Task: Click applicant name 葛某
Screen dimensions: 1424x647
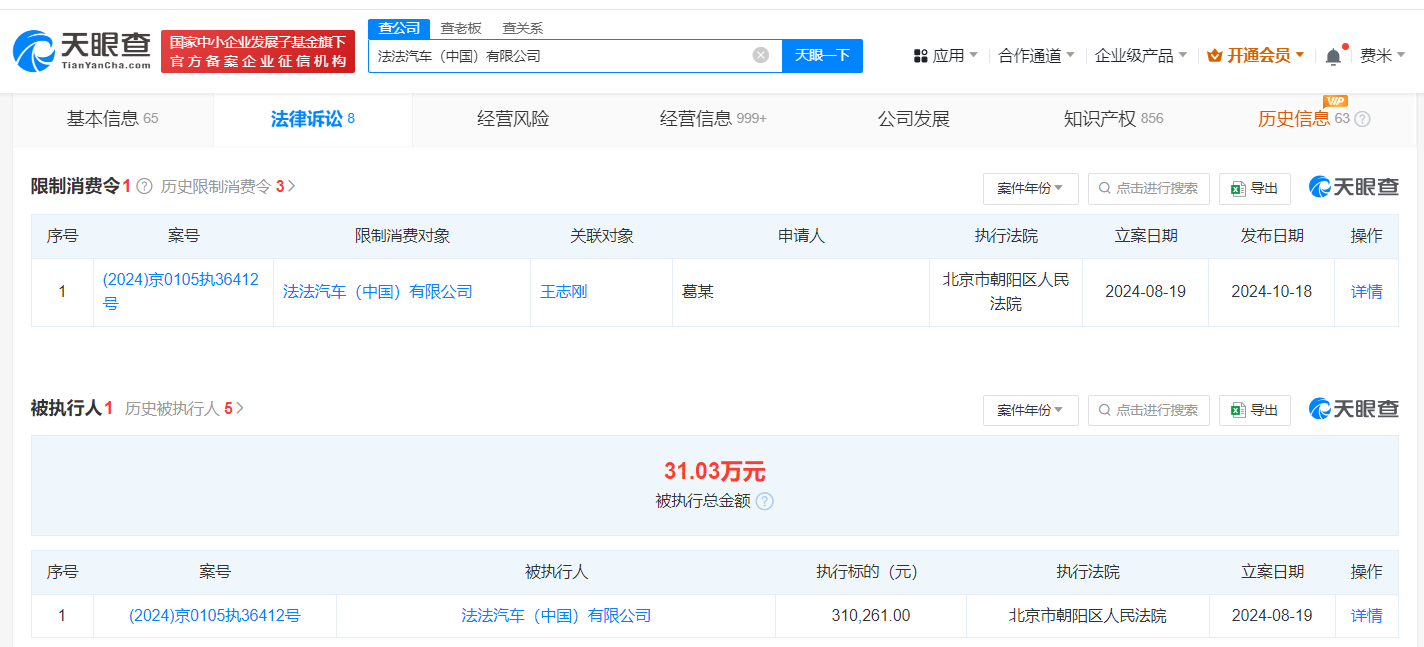Action: [x=698, y=292]
